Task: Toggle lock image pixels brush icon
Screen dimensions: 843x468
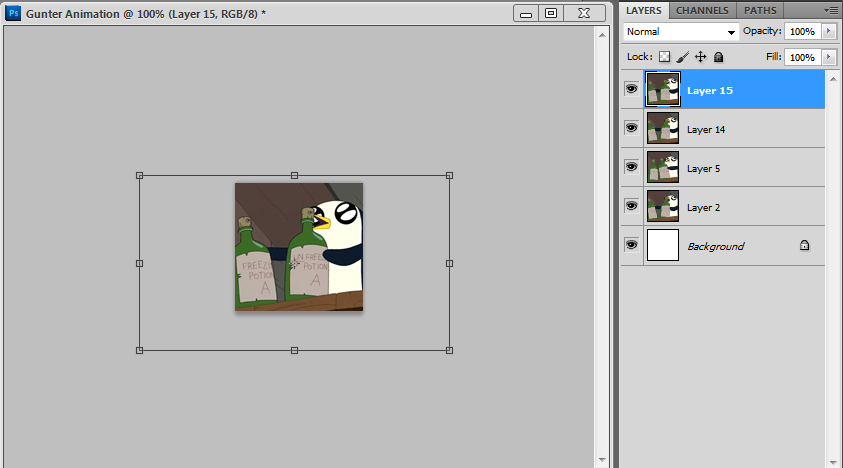Action: coord(683,56)
